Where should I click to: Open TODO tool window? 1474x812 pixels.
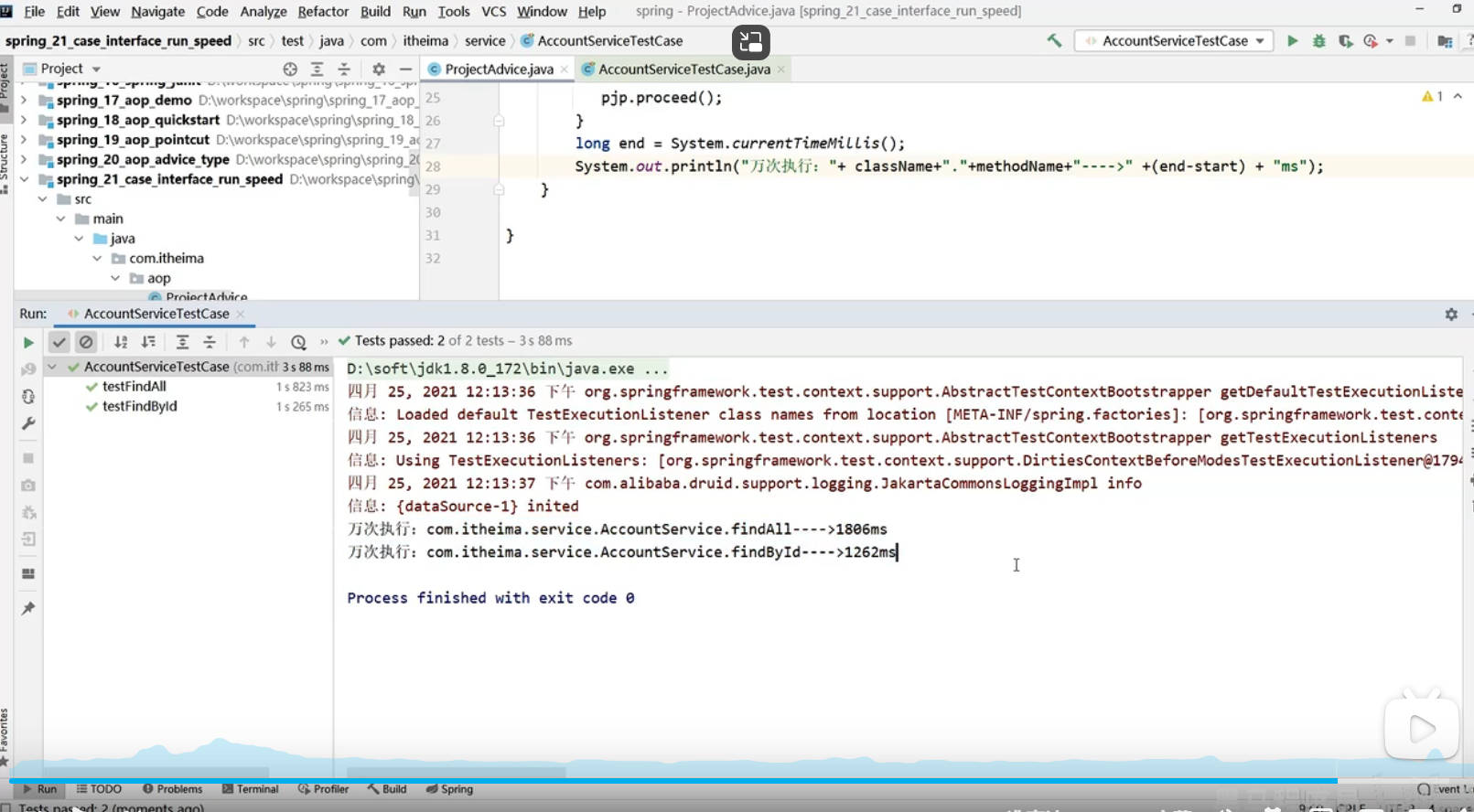tap(99, 789)
